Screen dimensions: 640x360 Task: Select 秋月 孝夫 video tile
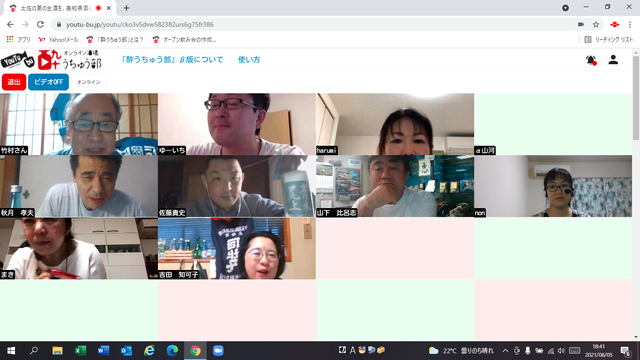coord(79,186)
